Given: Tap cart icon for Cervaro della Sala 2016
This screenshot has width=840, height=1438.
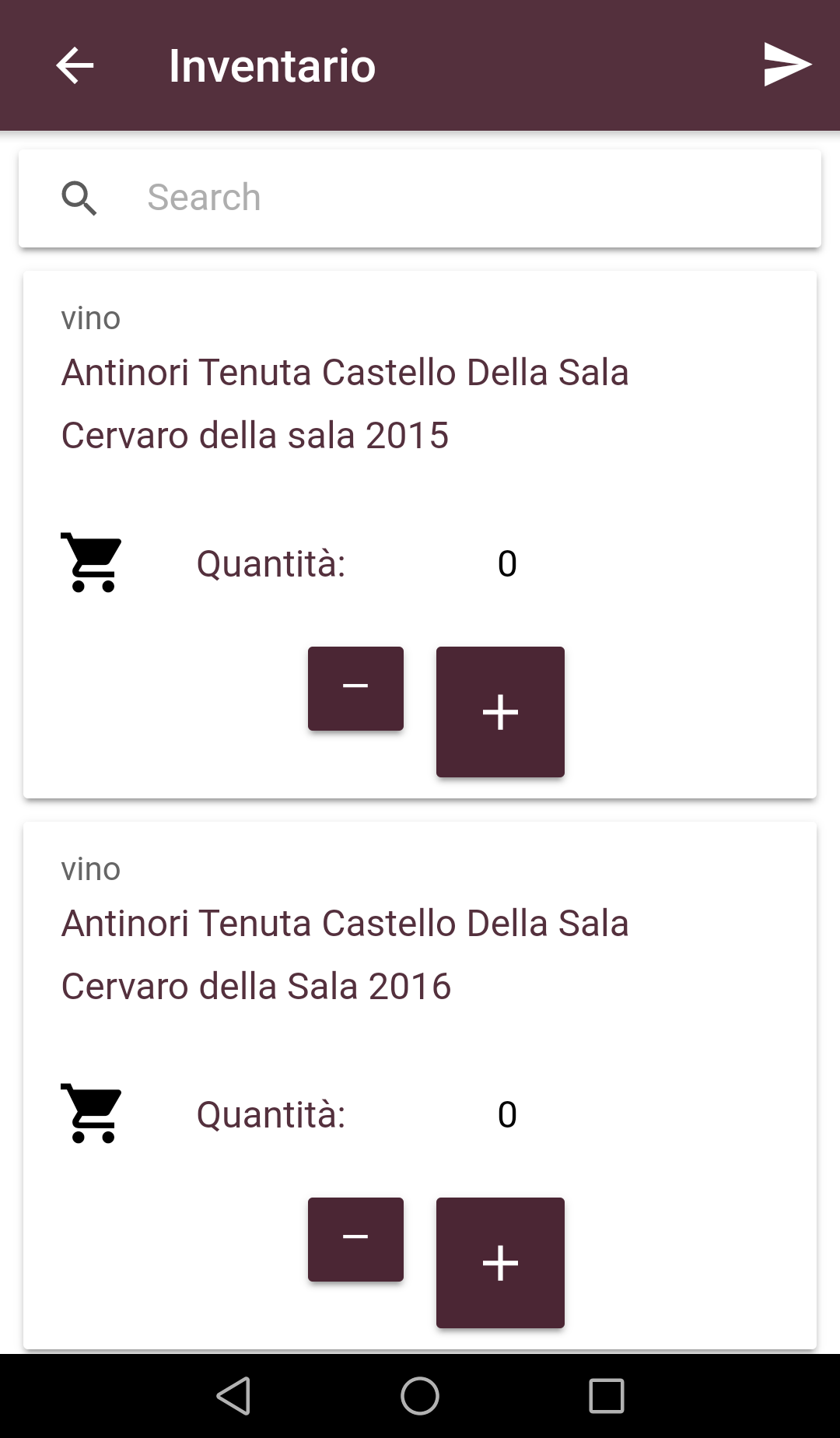Looking at the screenshot, I should [92, 1114].
